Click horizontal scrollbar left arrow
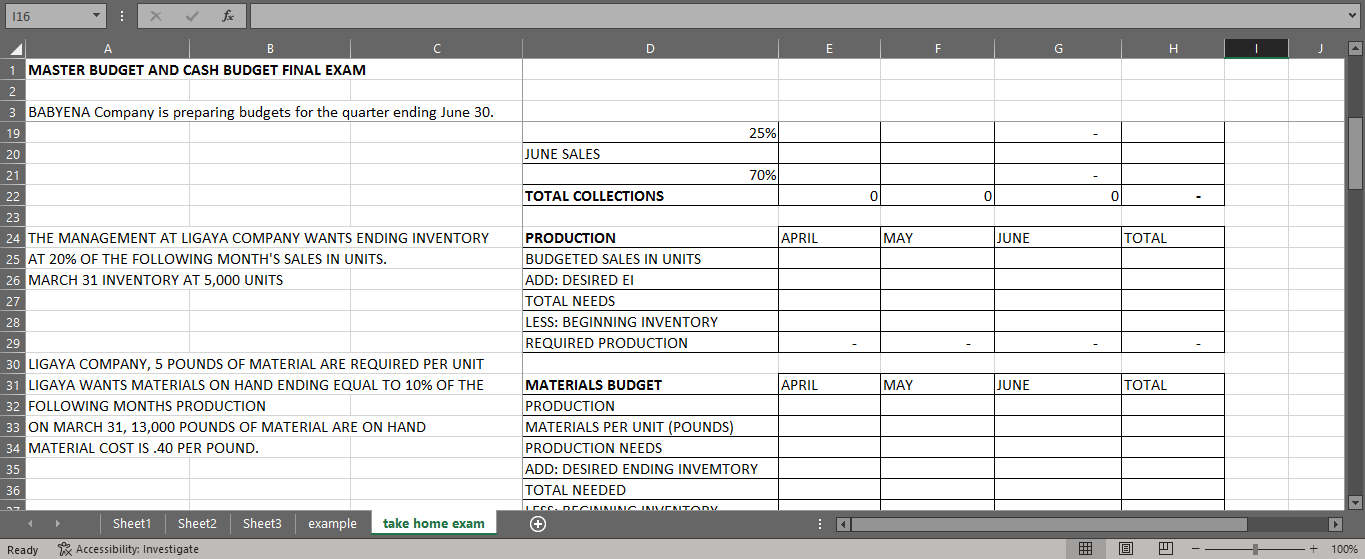1365x559 pixels. (843, 524)
